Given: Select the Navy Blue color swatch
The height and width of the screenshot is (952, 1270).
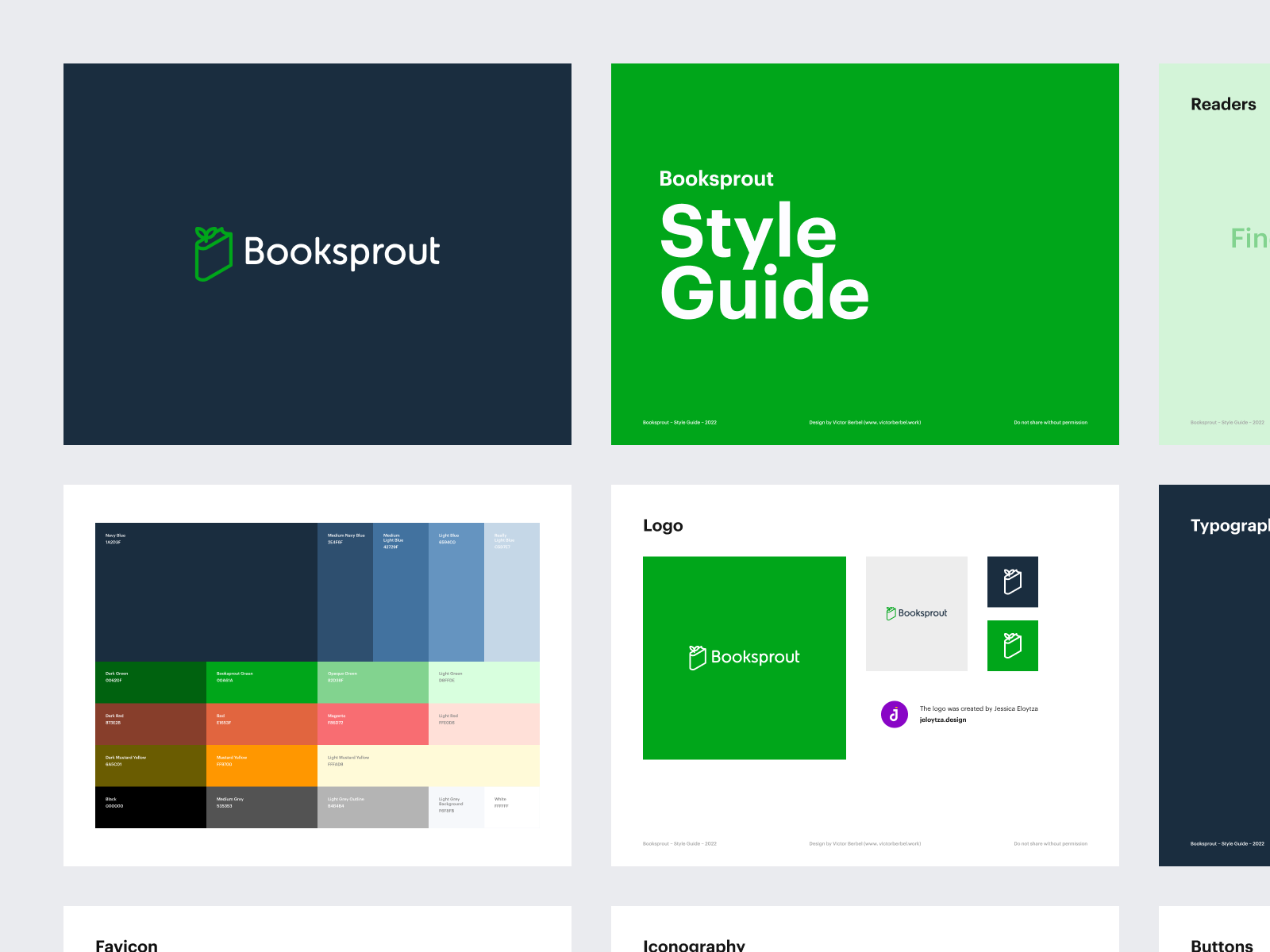Looking at the screenshot, I should pos(206,592).
